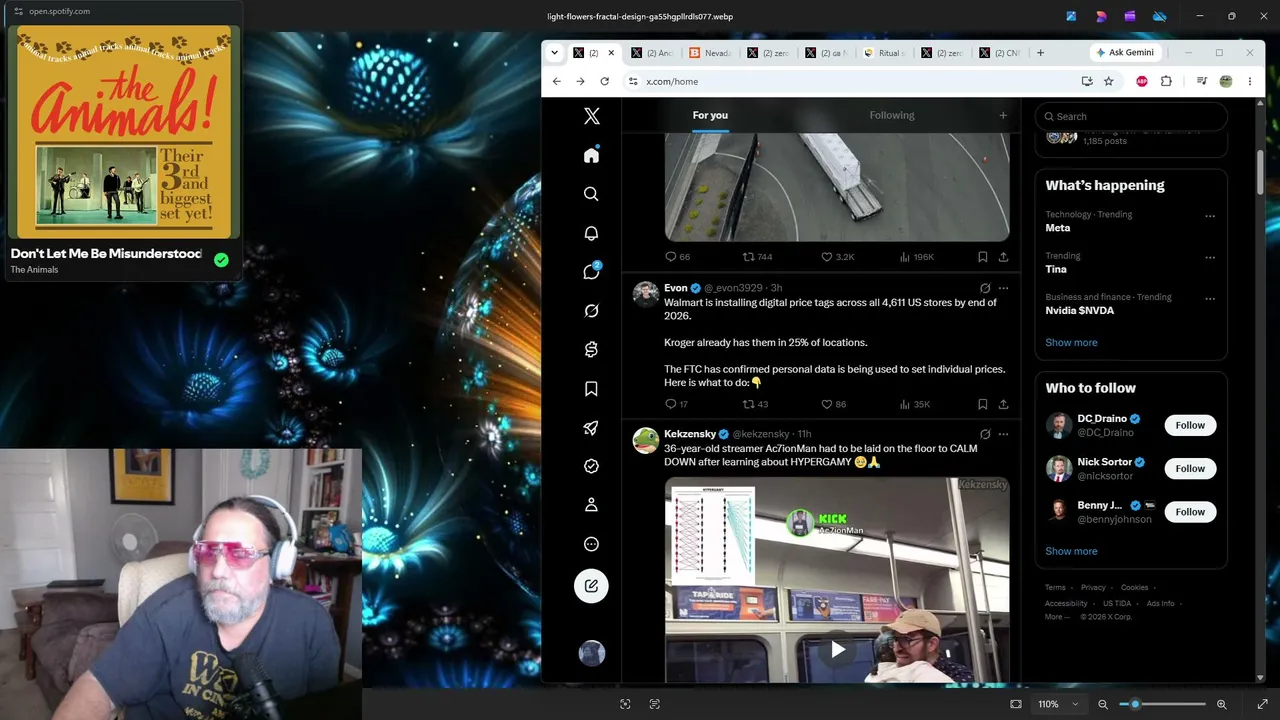1280x720 pixels.
Task: Bookmark this page with the star icon
Action: click(1108, 81)
